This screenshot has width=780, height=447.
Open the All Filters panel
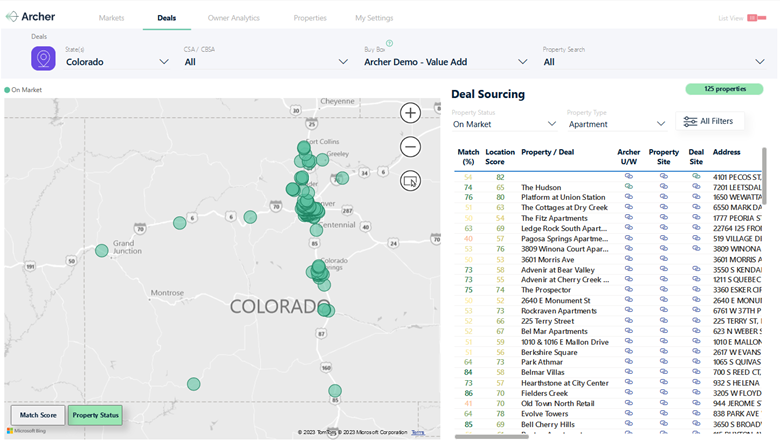point(709,121)
